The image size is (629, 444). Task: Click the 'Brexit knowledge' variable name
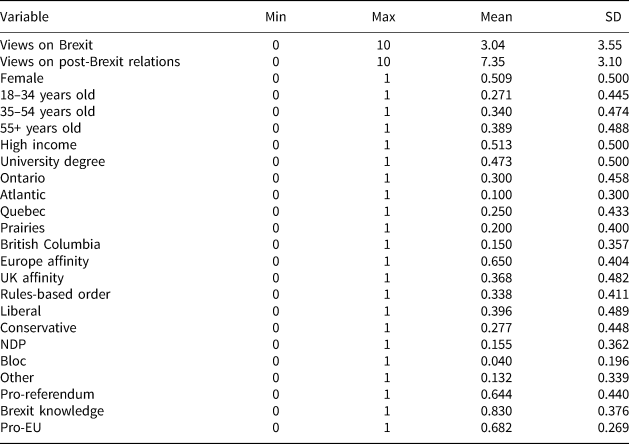52,411
